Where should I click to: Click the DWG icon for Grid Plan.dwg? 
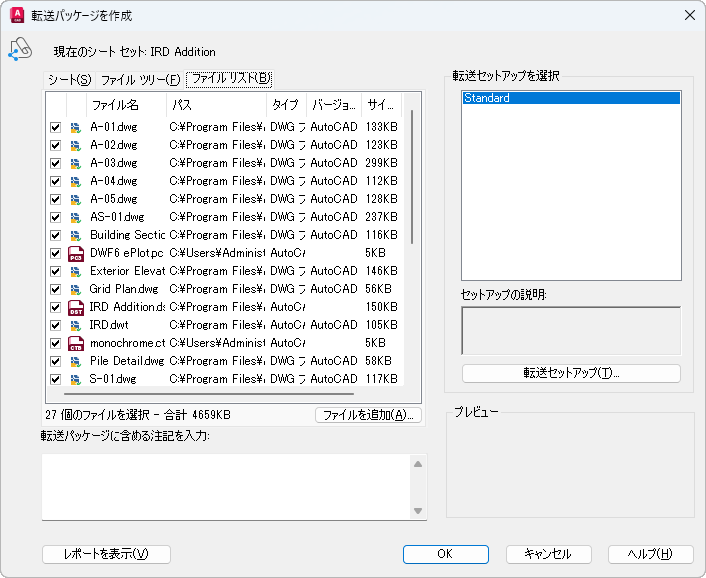click(x=76, y=289)
